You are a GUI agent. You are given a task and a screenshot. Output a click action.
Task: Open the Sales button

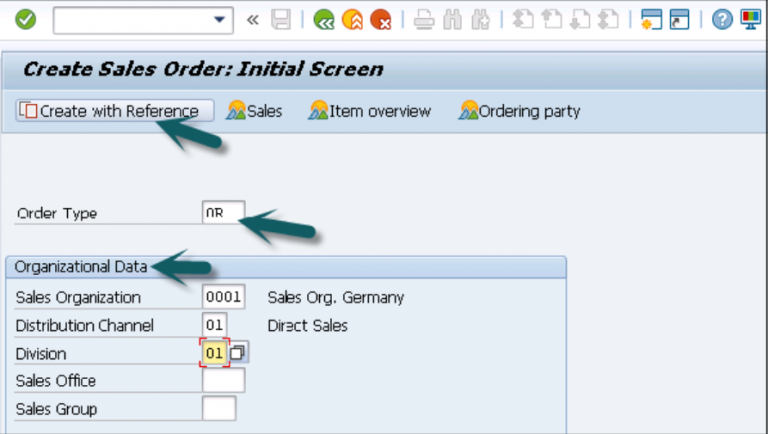click(255, 111)
